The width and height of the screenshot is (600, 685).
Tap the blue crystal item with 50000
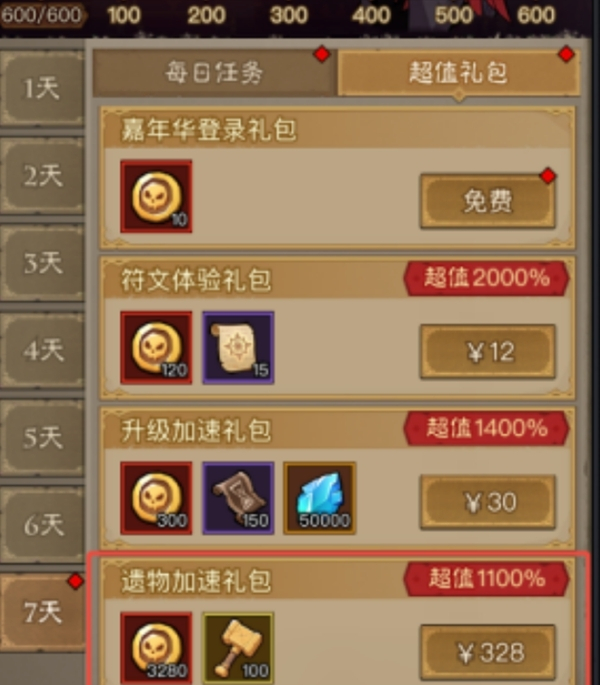(x=319, y=498)
